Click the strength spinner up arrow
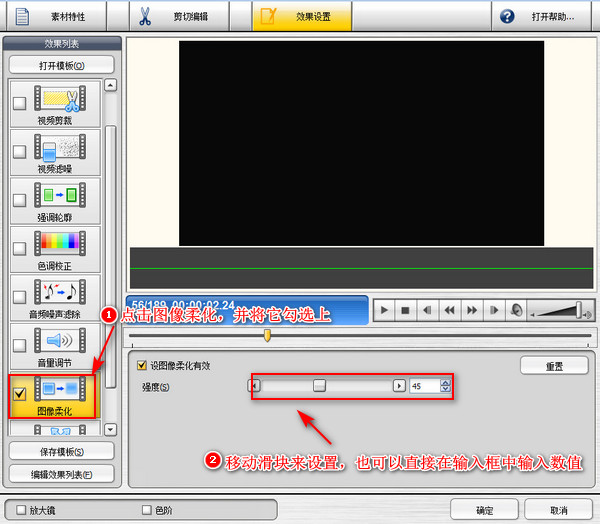600x524 pixels. (x=445, y=382)
